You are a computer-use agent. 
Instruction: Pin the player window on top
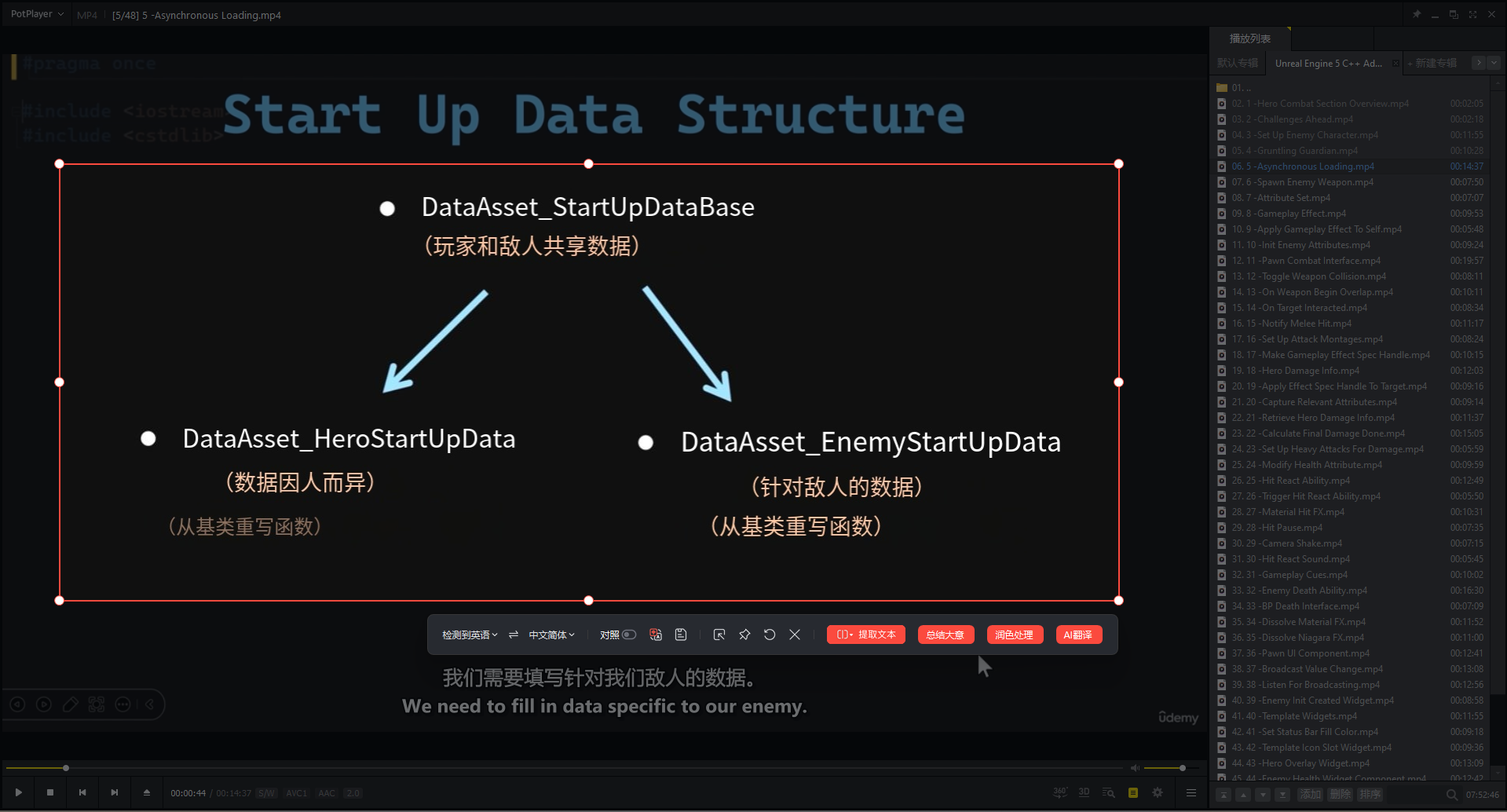[1417, 14]
